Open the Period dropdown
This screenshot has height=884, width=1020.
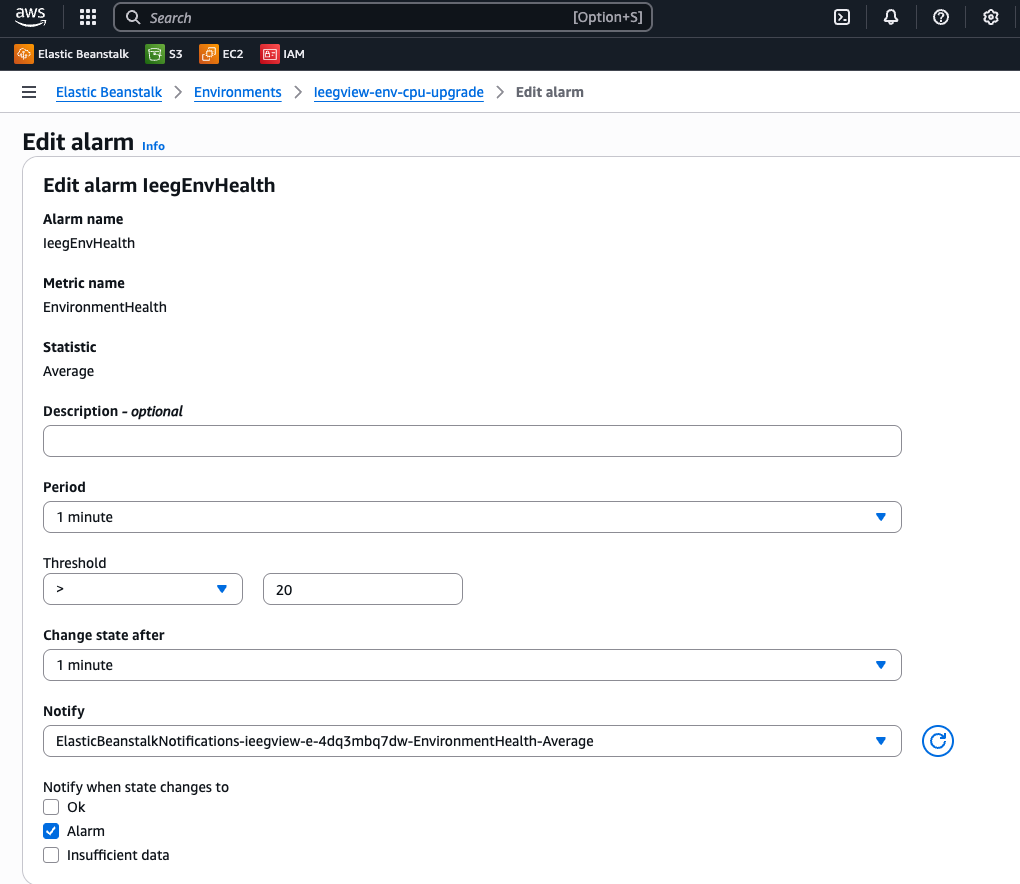coord(472,517)
